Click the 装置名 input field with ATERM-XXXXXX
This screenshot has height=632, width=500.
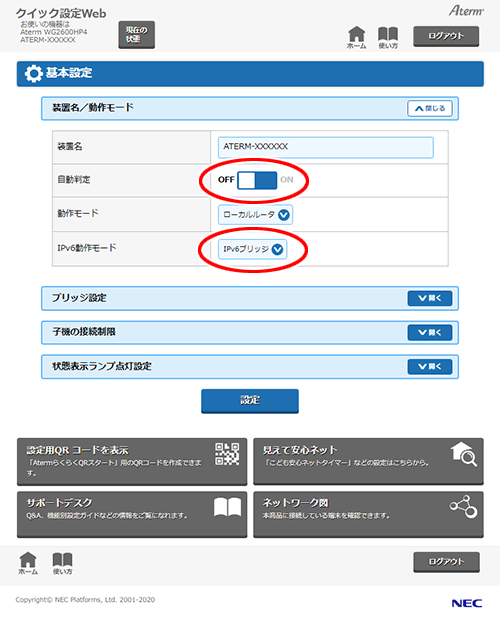[326, 147]
